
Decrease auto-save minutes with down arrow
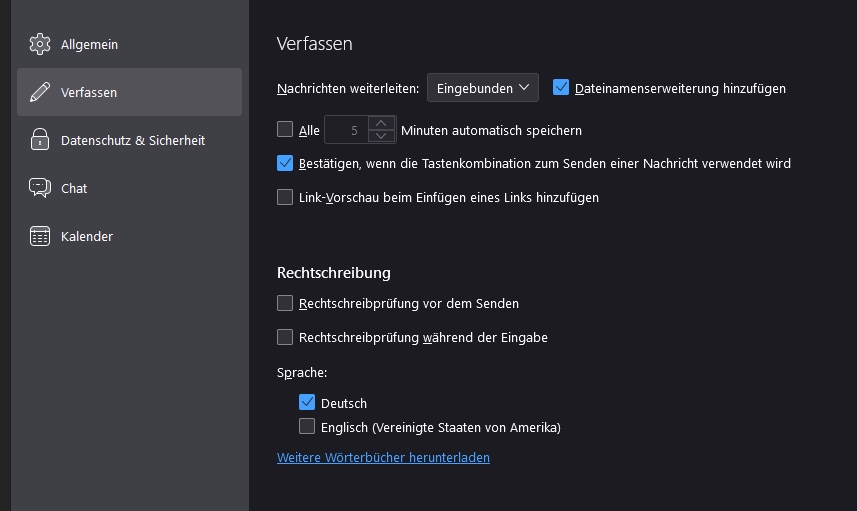381,136
